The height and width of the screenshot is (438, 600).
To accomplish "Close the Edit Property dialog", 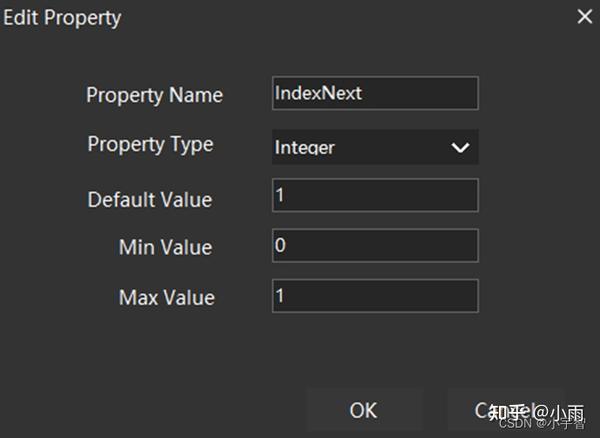I will pos(584,17).
